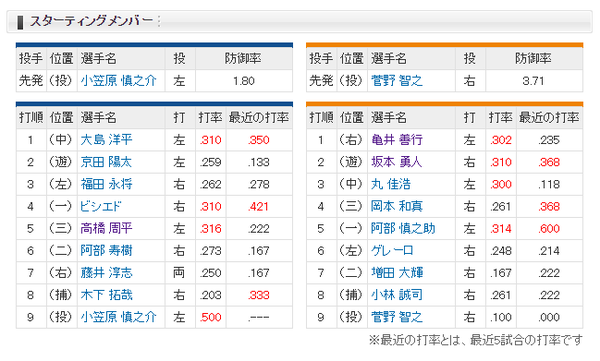Open starting pitcher 菅野 智之 link in pitcher table
The width and height of the screenshot is (600, 361).
pyautogui.click(x=396, y=81)
